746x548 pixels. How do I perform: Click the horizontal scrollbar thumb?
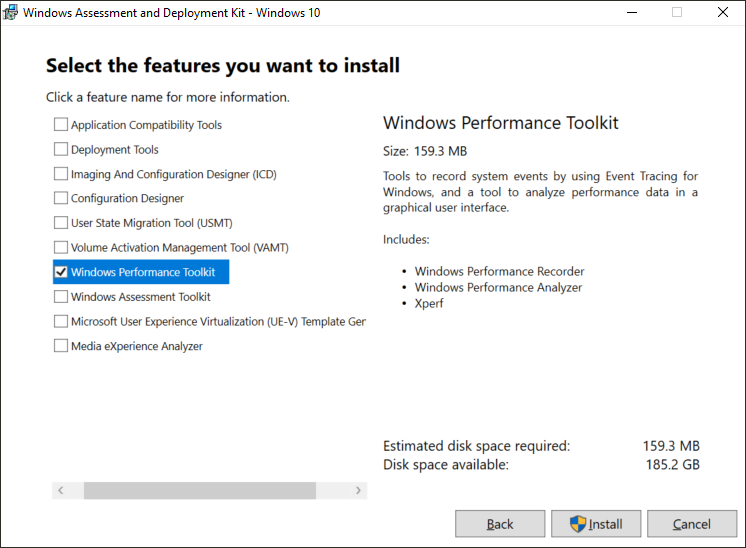point(199,491)
